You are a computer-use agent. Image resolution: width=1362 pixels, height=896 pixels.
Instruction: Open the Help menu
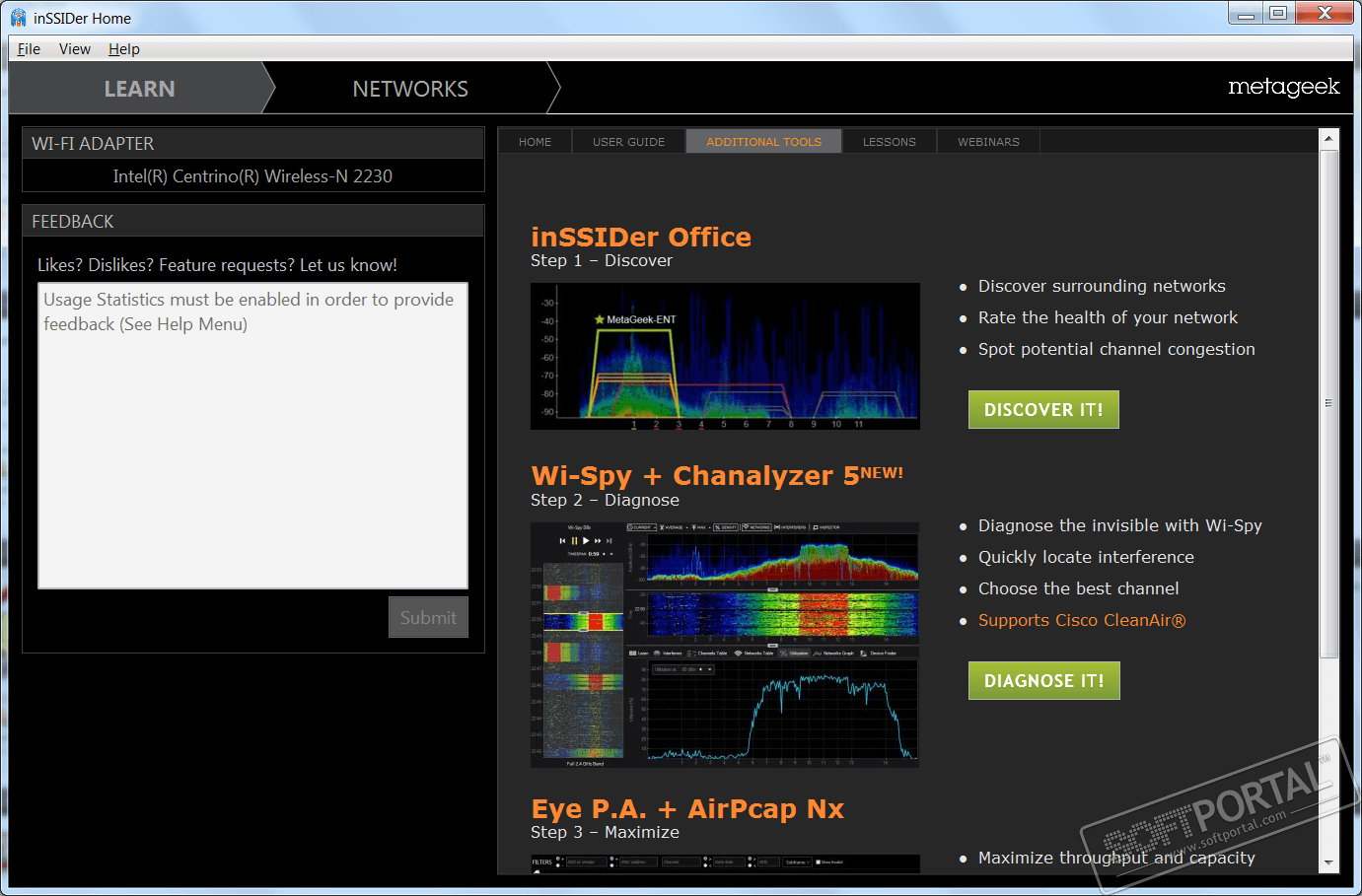[x=124, y=49]
